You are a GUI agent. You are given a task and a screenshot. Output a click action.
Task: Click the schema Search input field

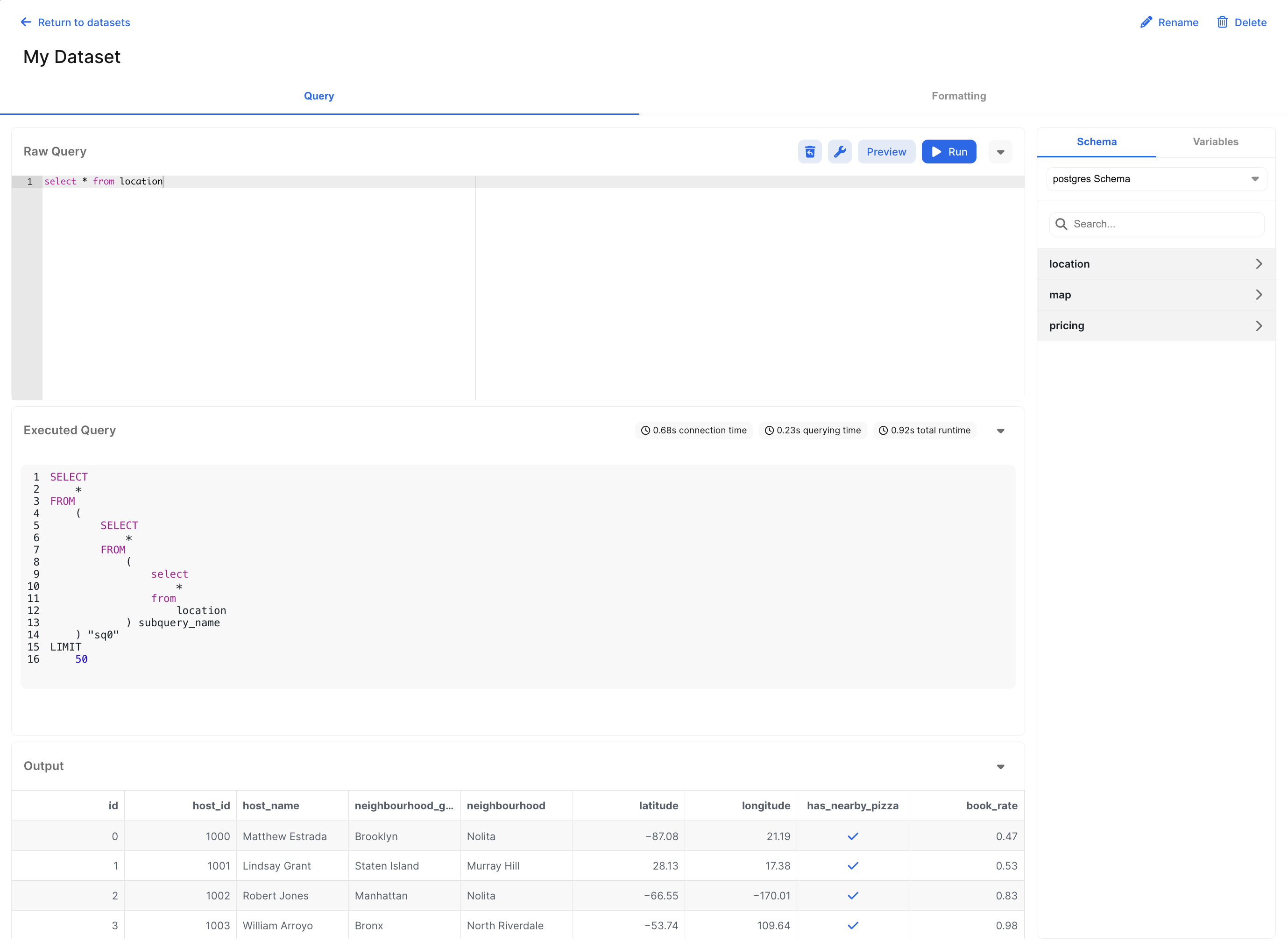coord(1165,224)
